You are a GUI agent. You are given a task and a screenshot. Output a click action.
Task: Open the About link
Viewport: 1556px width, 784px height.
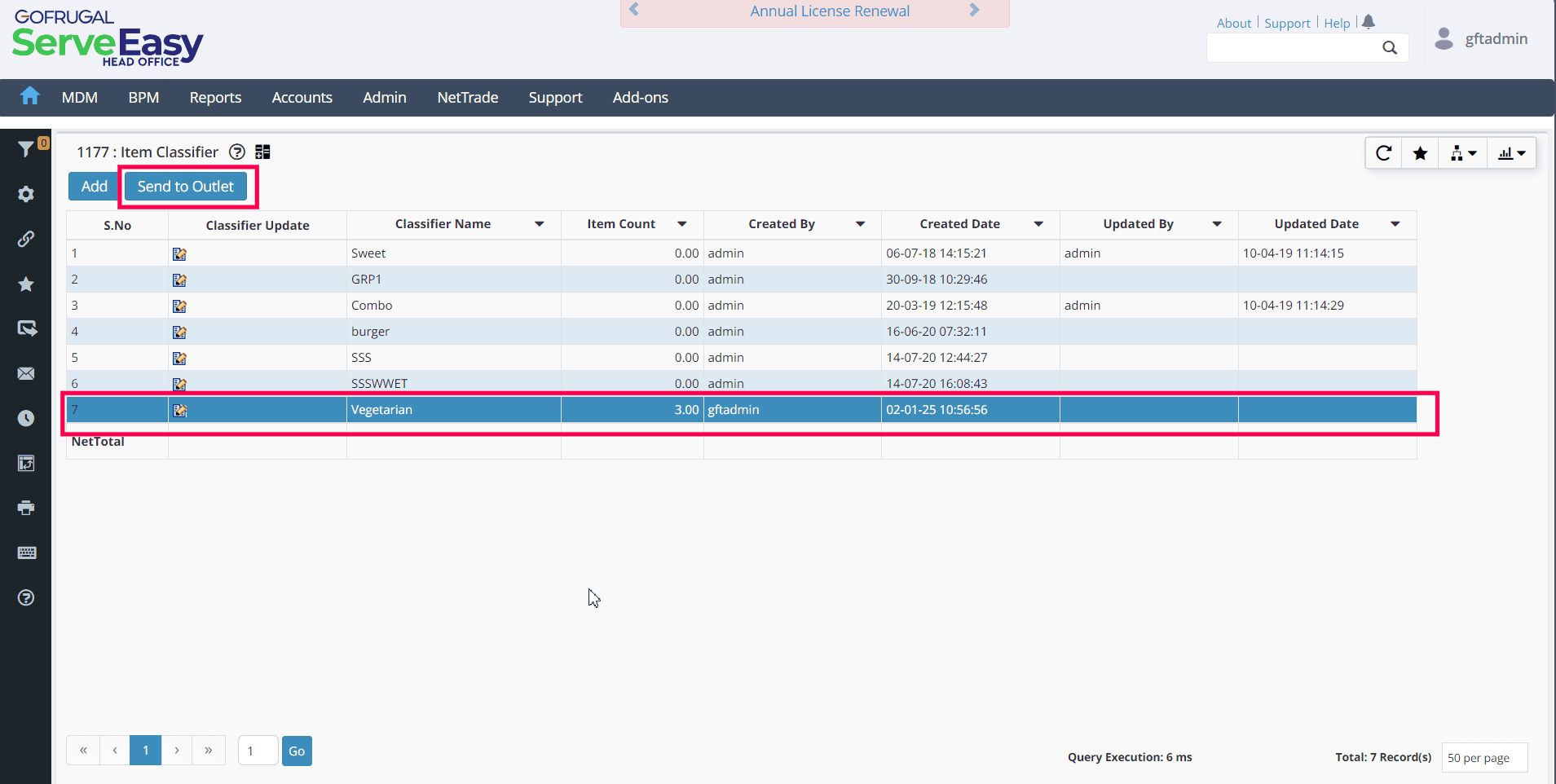pyautogui.click(x=1234, y=24)
